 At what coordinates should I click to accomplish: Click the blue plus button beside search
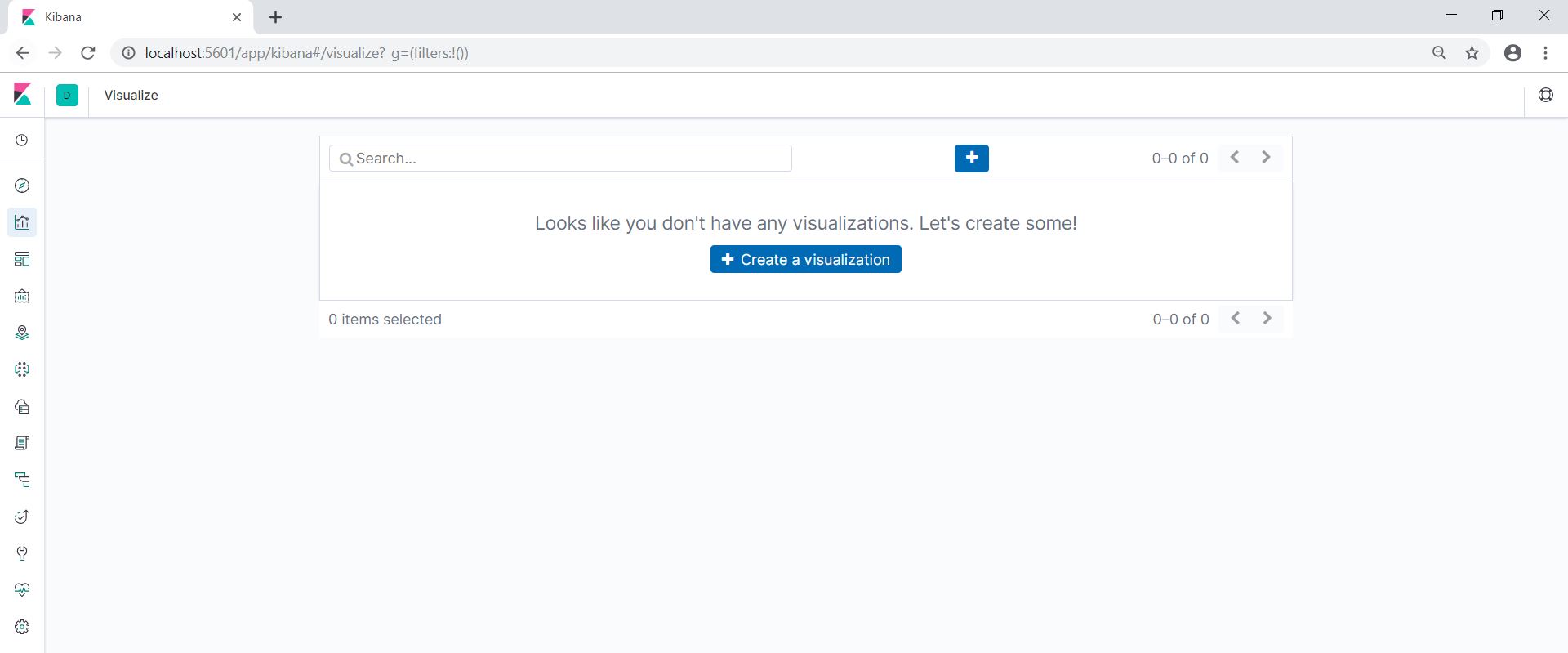pyautogui.click(x=971, y=158)
